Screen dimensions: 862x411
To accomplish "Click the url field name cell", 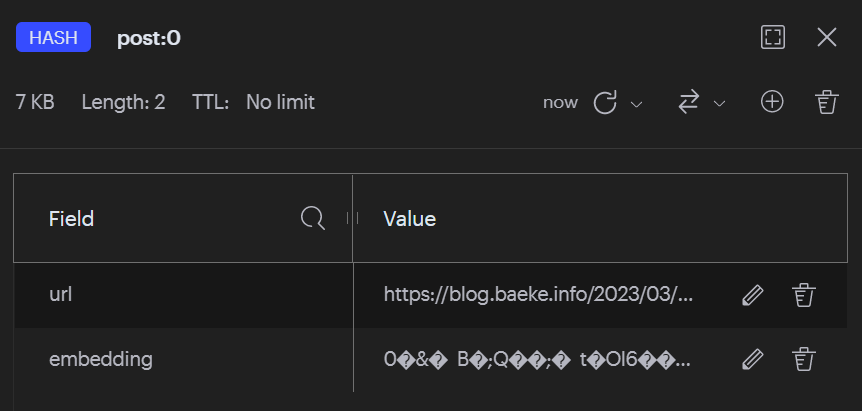I will (61, 295).
